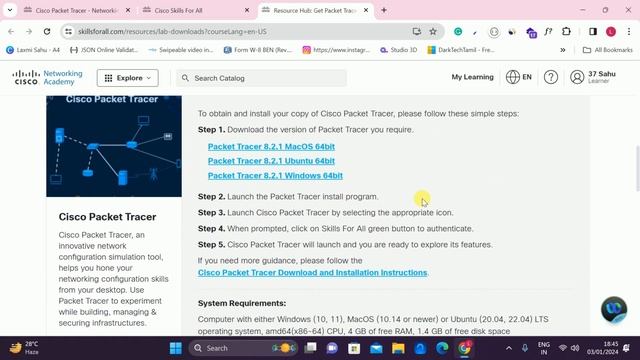Open the All Bookmarks folder

[608, 50]
